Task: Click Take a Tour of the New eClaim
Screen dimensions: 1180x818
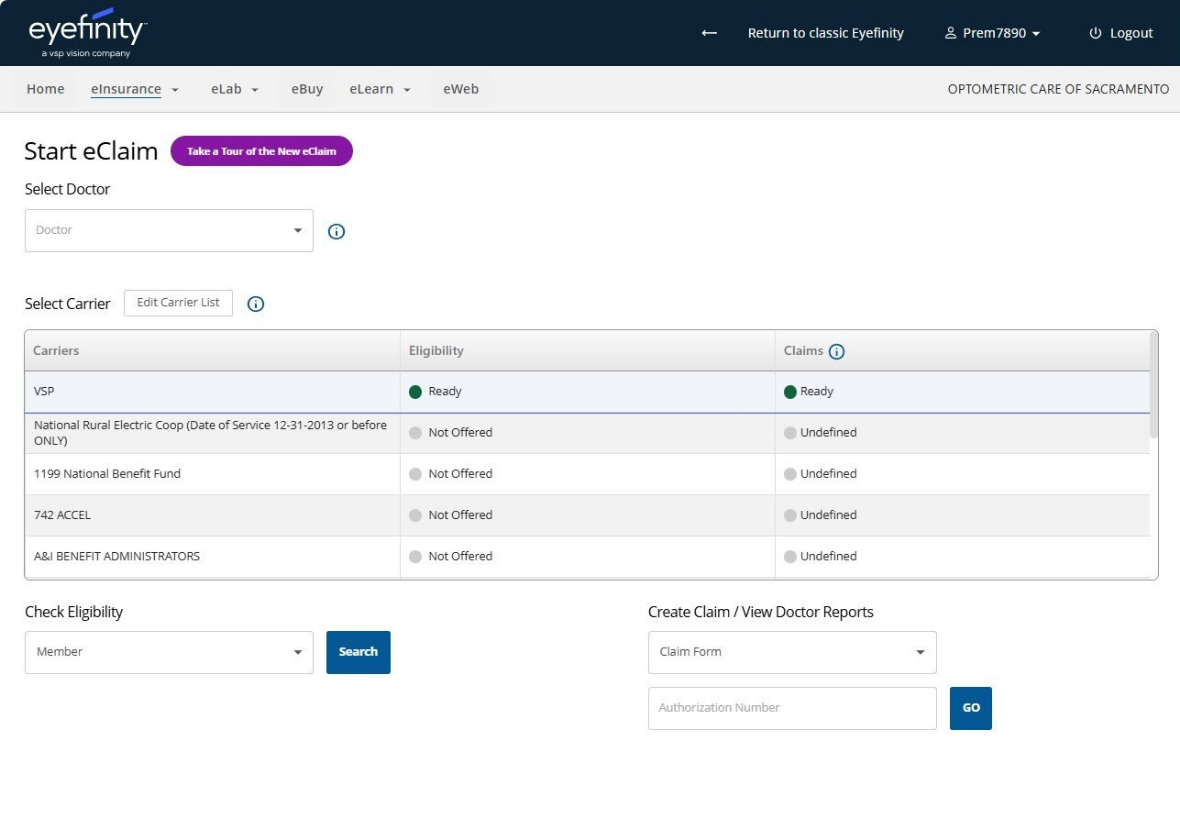Action: (262, 151)
